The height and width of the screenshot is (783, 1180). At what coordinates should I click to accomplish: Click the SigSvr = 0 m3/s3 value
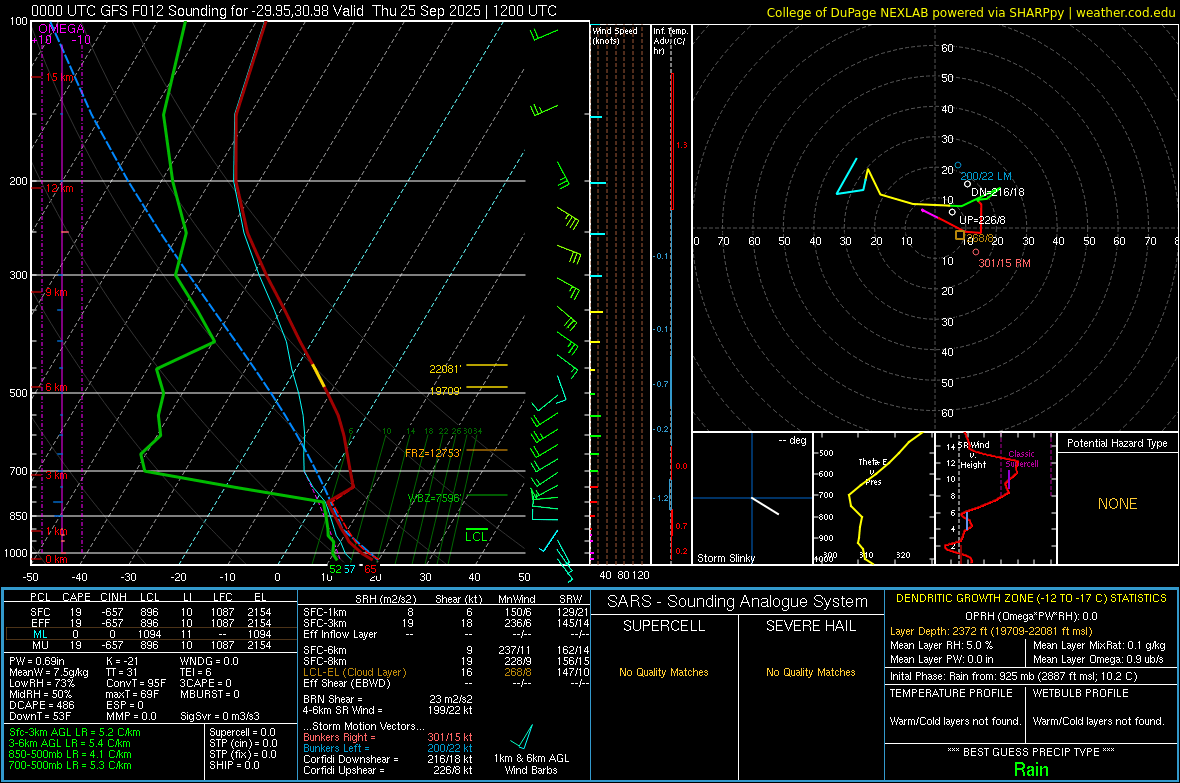point(220,716)
